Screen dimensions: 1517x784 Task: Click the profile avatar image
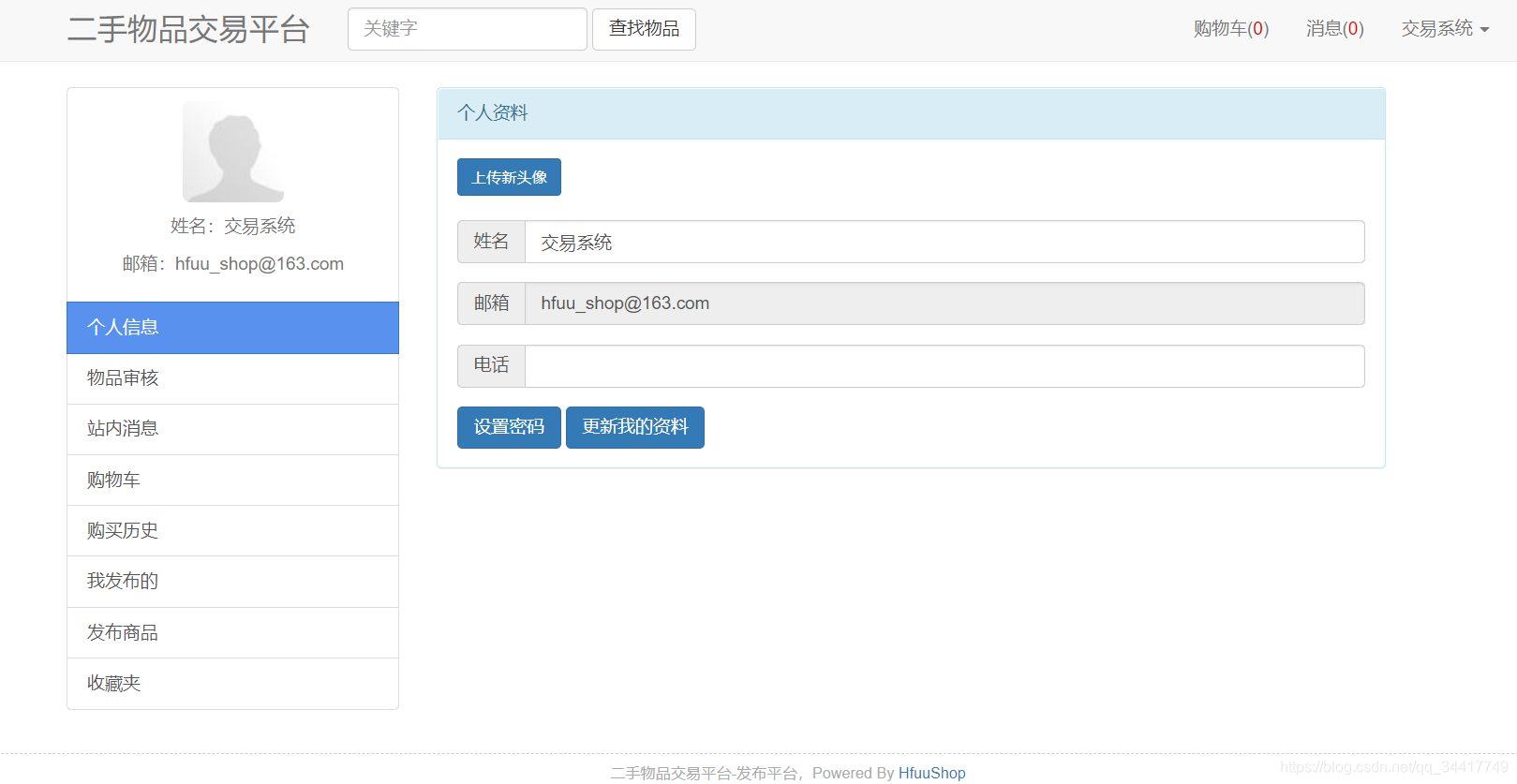[x=233, y=152]
